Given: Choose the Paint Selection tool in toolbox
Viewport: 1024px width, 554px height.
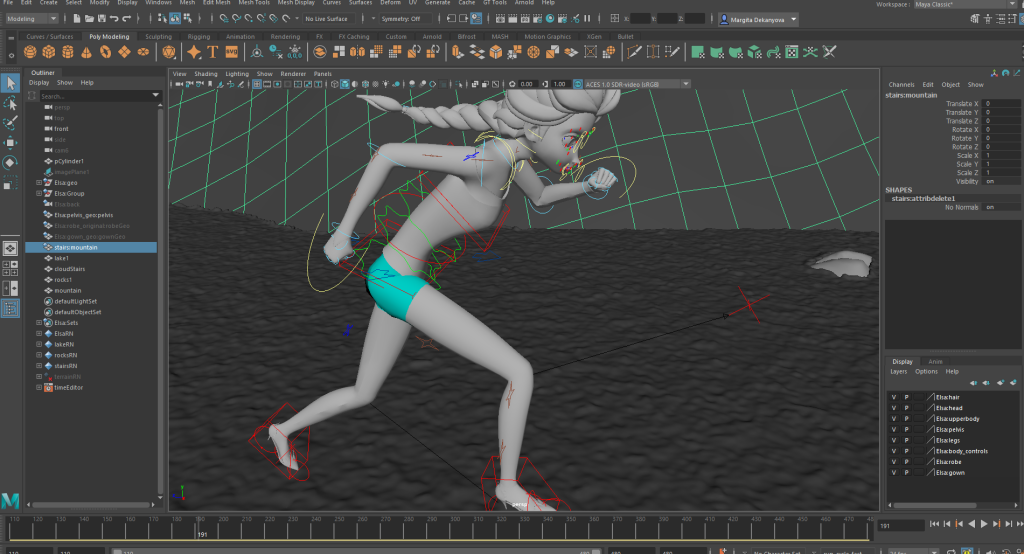Looking at the screenshot, I should click(10, 123).
